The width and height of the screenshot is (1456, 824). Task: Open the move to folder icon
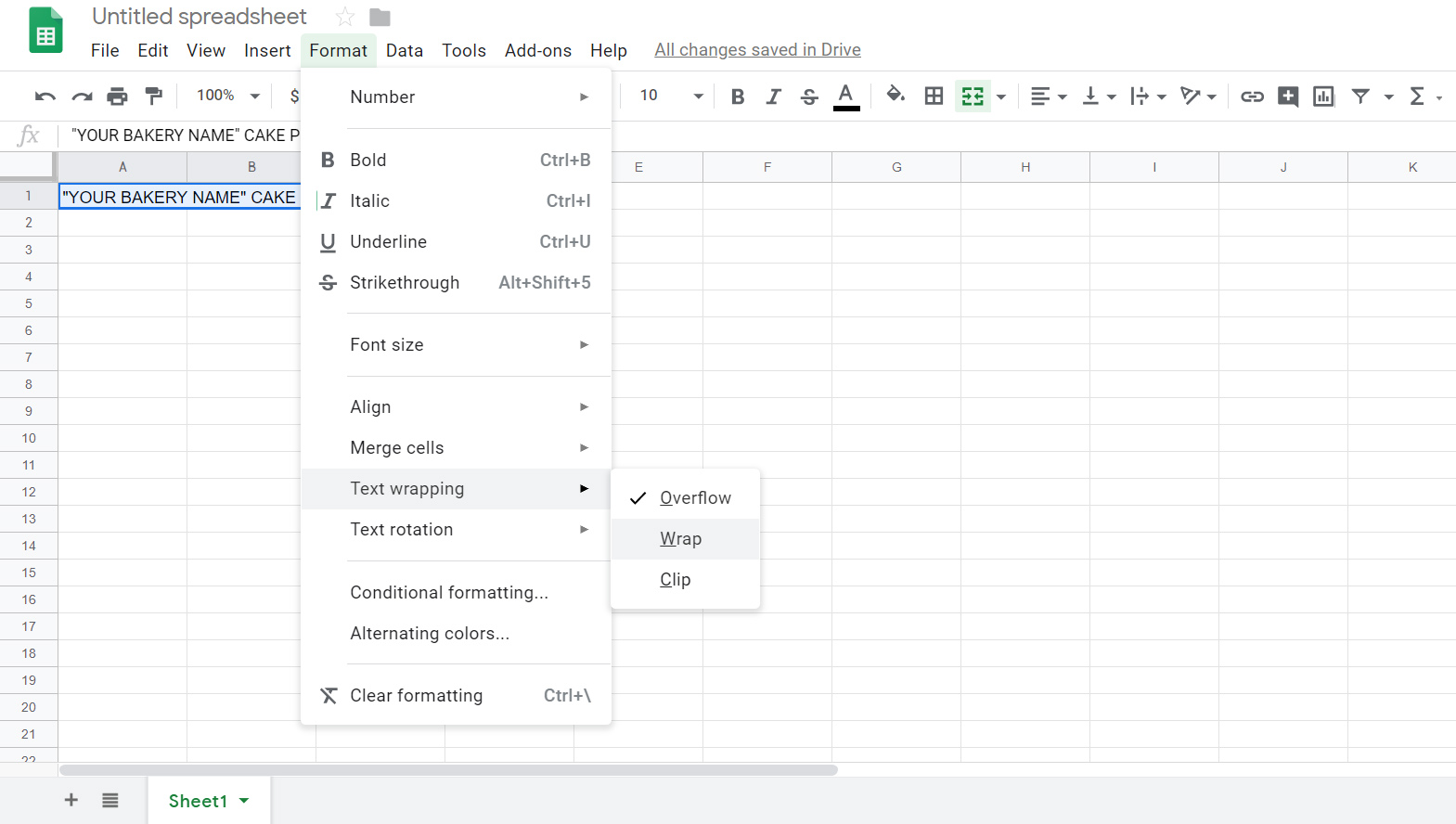click(380, 17)
